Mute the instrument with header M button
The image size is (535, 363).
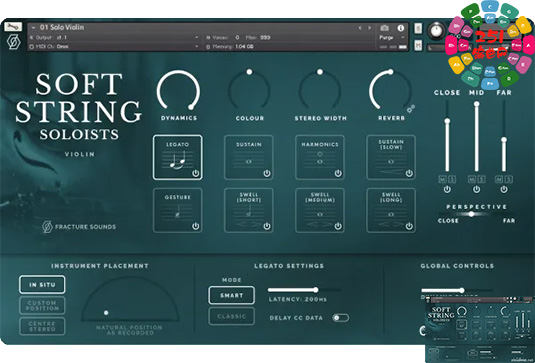418,45
